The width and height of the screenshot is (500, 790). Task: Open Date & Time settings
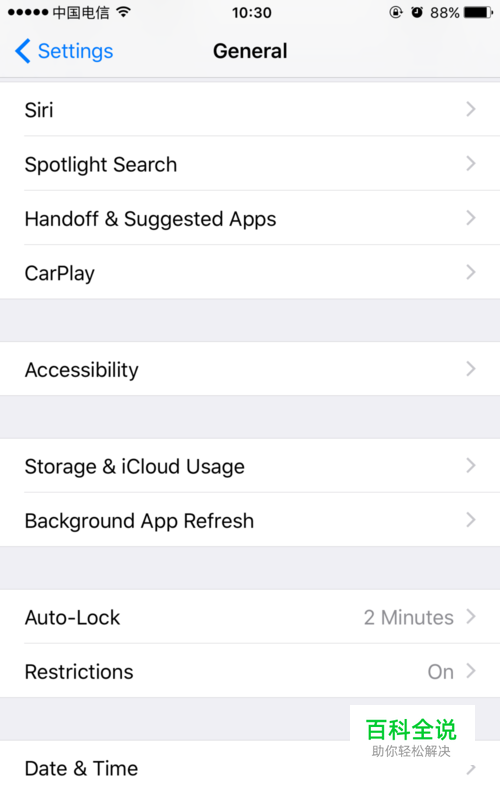click(250, 766)
